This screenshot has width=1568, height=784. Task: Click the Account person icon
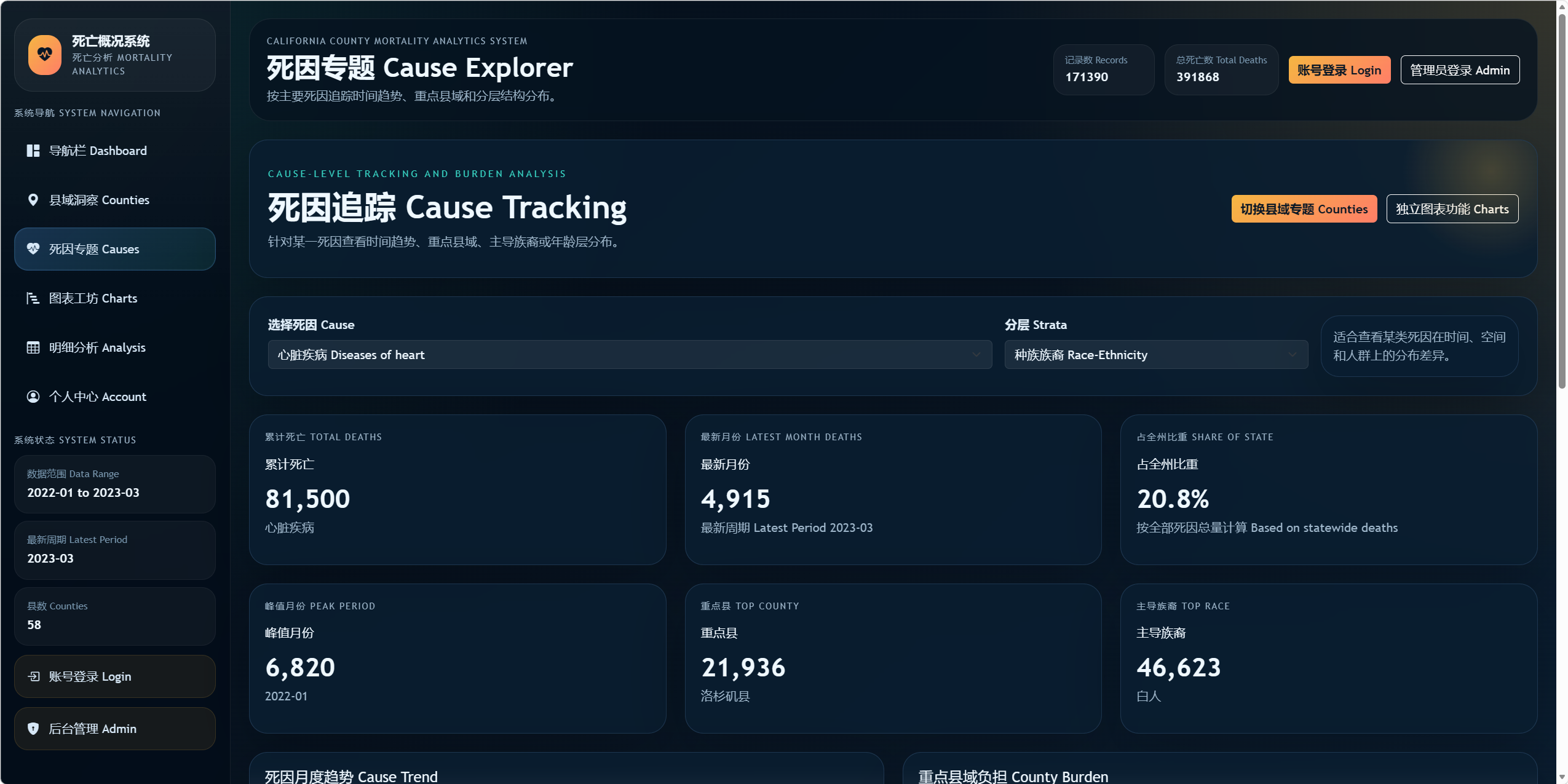pyautogui.click(x=33, y=397)
